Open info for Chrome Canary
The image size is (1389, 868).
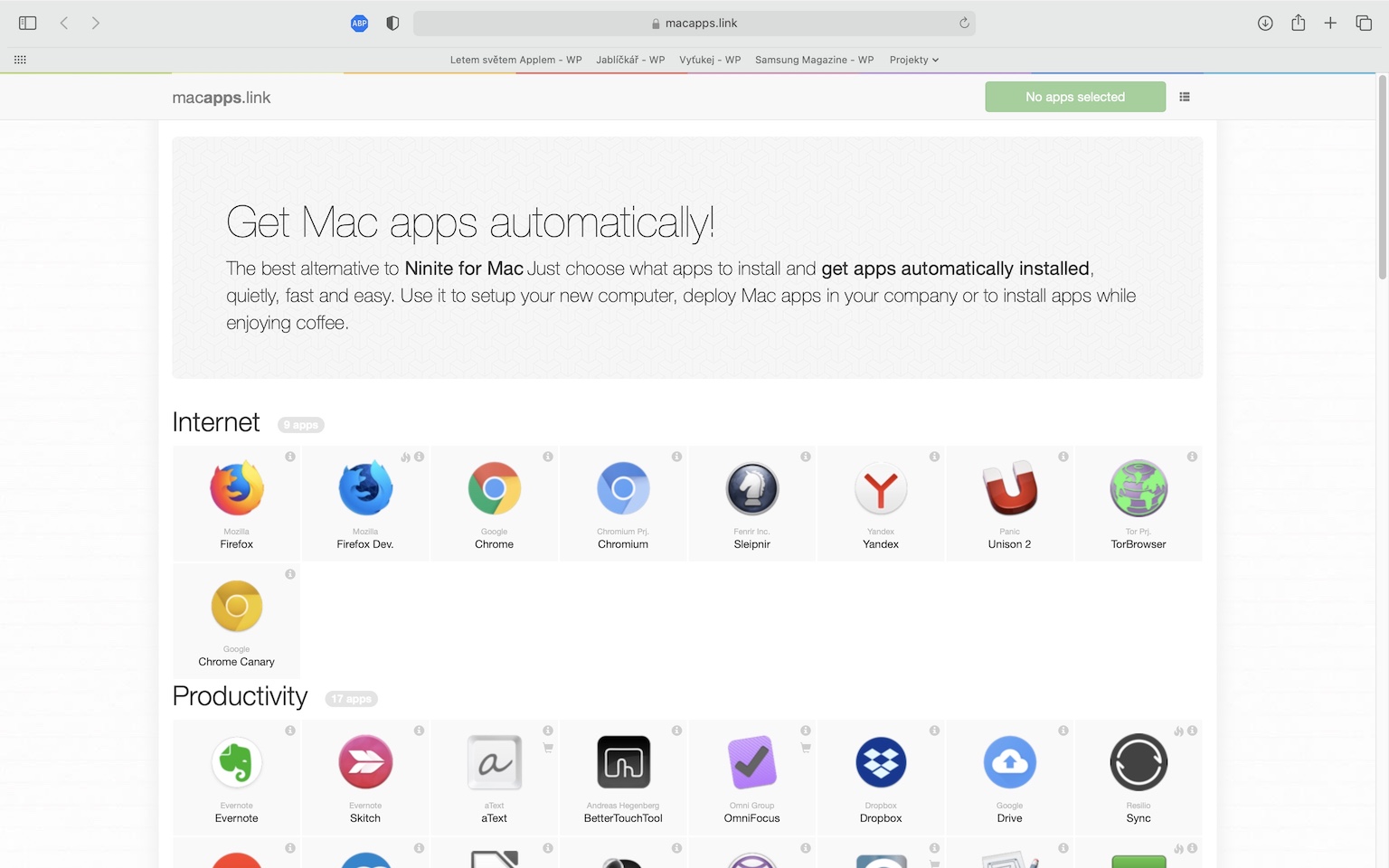(290, 574)
